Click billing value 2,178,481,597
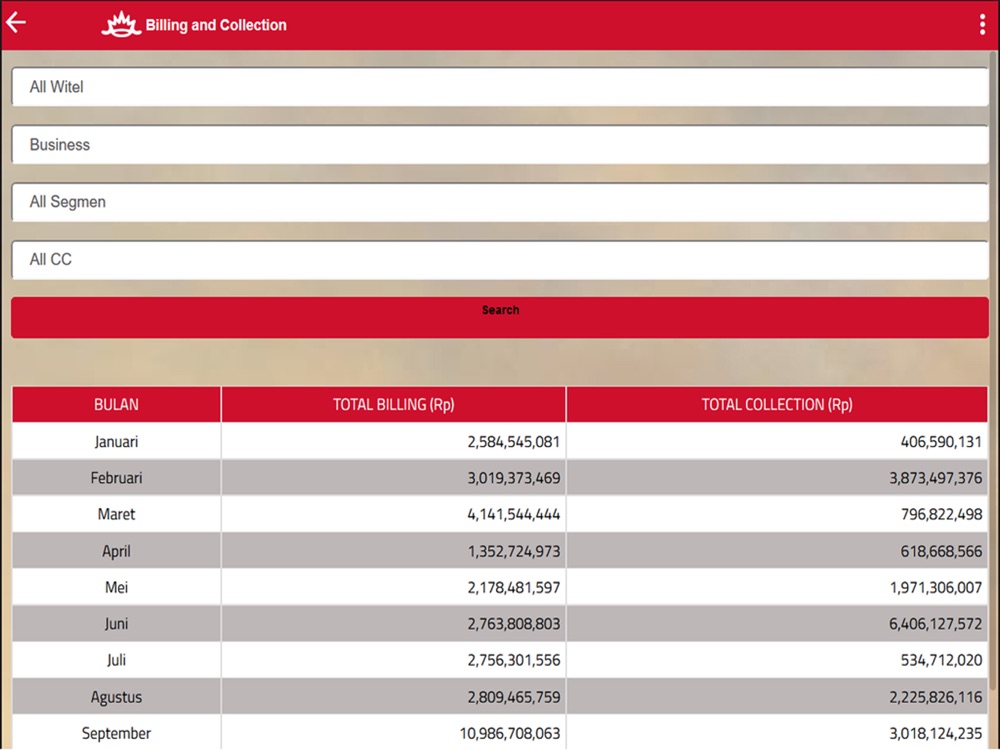 pos(513,587)
